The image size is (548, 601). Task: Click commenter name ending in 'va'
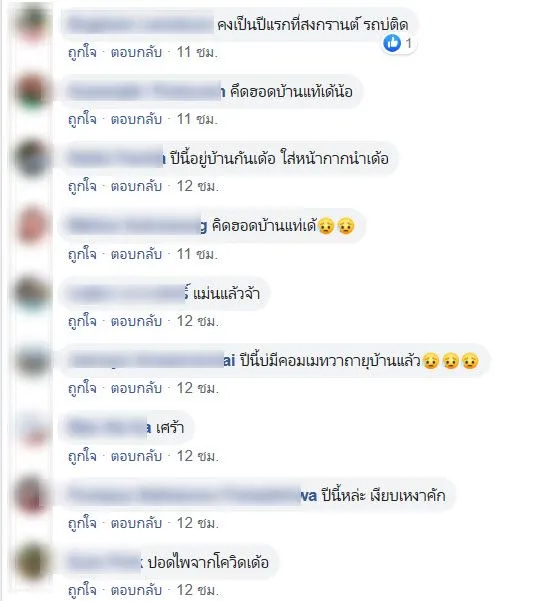(192, 496)
